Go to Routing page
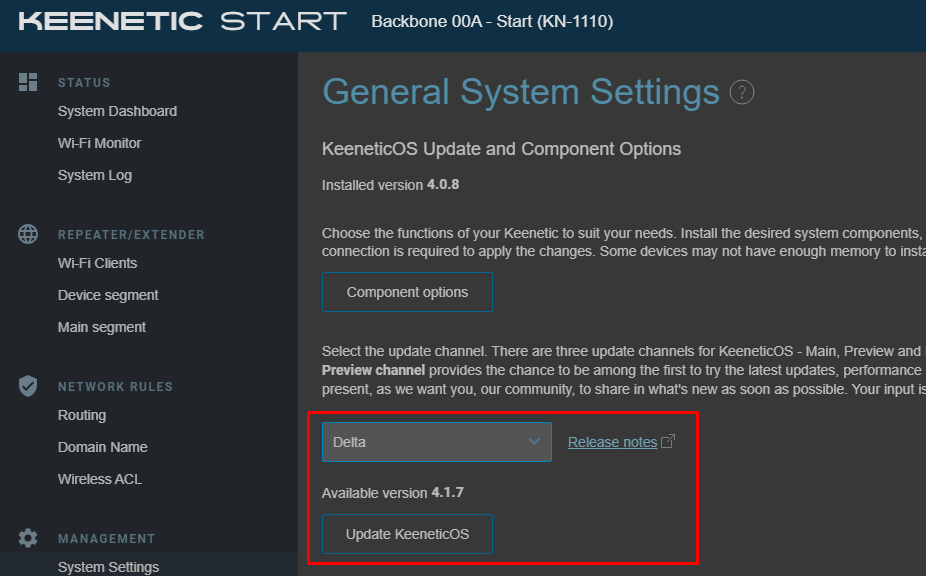 coord(82,415)
